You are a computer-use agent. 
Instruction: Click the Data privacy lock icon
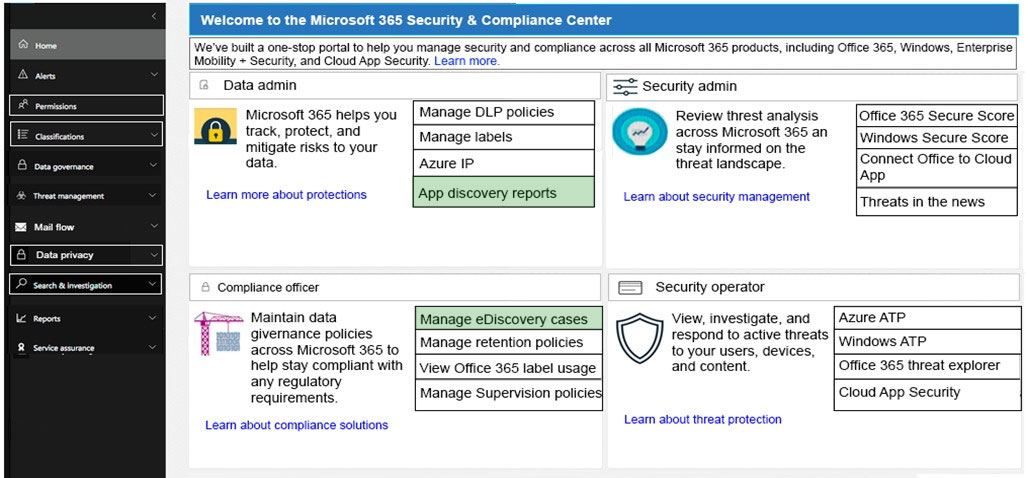(x=22, y=254)
